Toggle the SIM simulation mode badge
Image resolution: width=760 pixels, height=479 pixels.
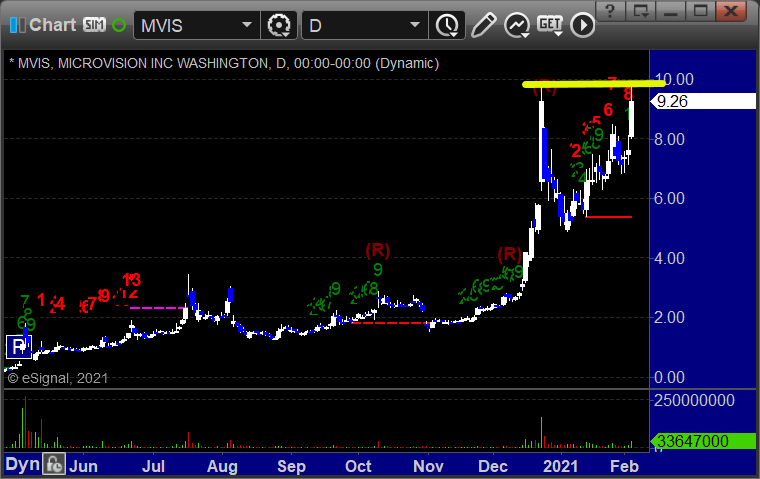point(94,24)
